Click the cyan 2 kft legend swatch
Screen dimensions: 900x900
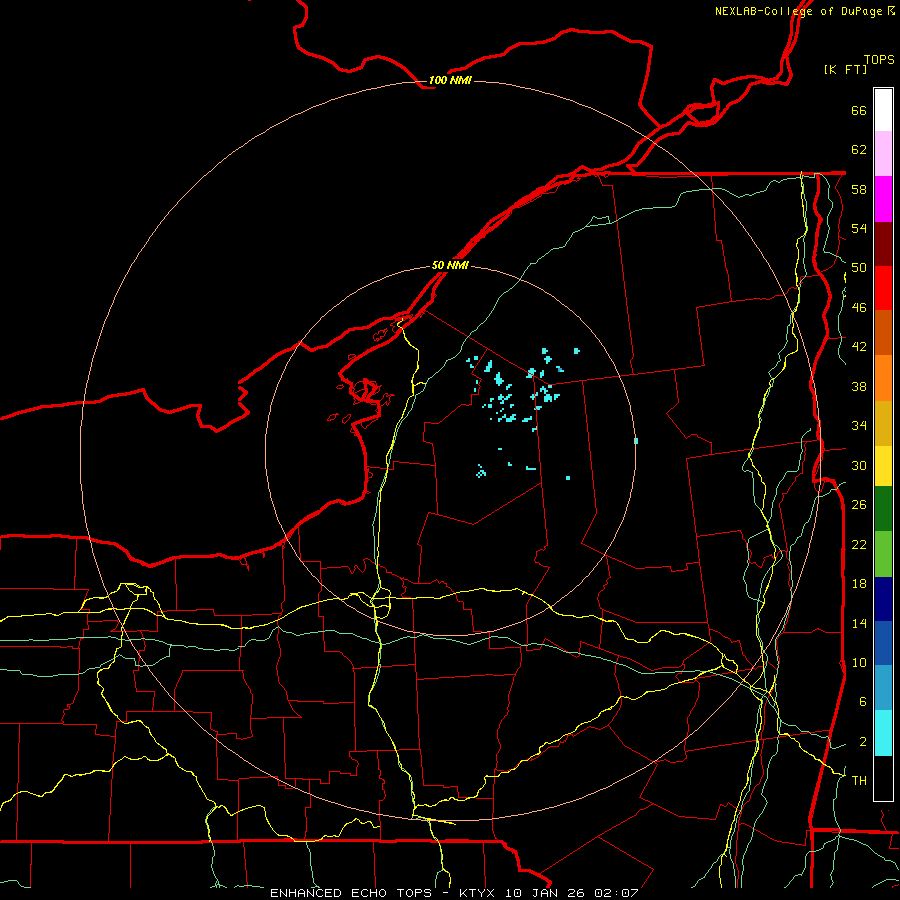[x=883, y=733]
